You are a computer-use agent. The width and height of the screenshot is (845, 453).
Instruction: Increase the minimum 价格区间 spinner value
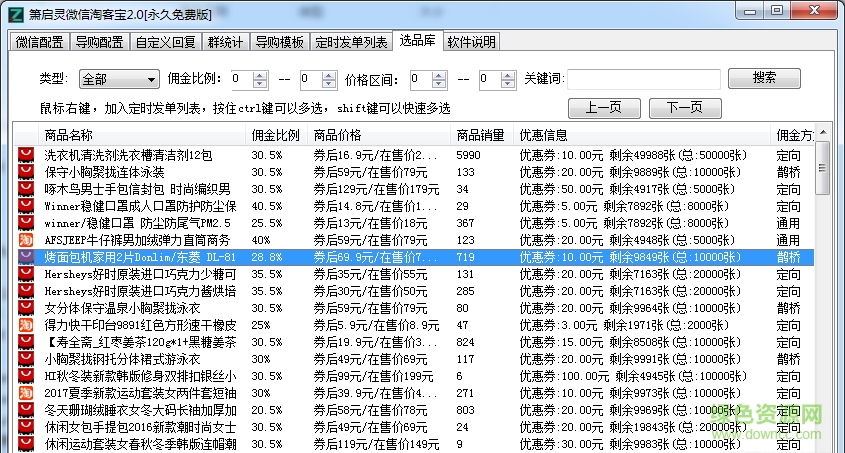click(440, 74)
